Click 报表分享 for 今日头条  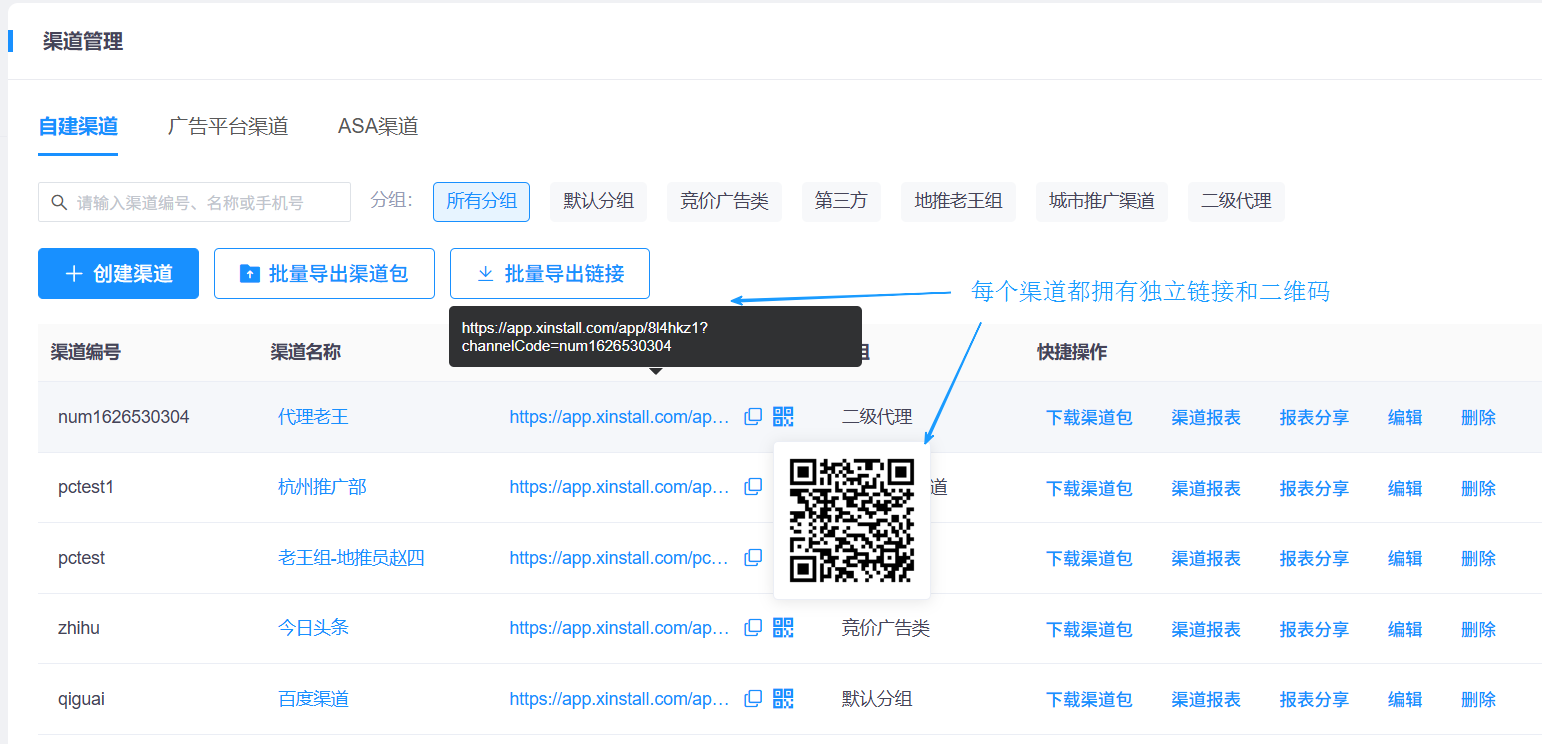[1314, 629]
